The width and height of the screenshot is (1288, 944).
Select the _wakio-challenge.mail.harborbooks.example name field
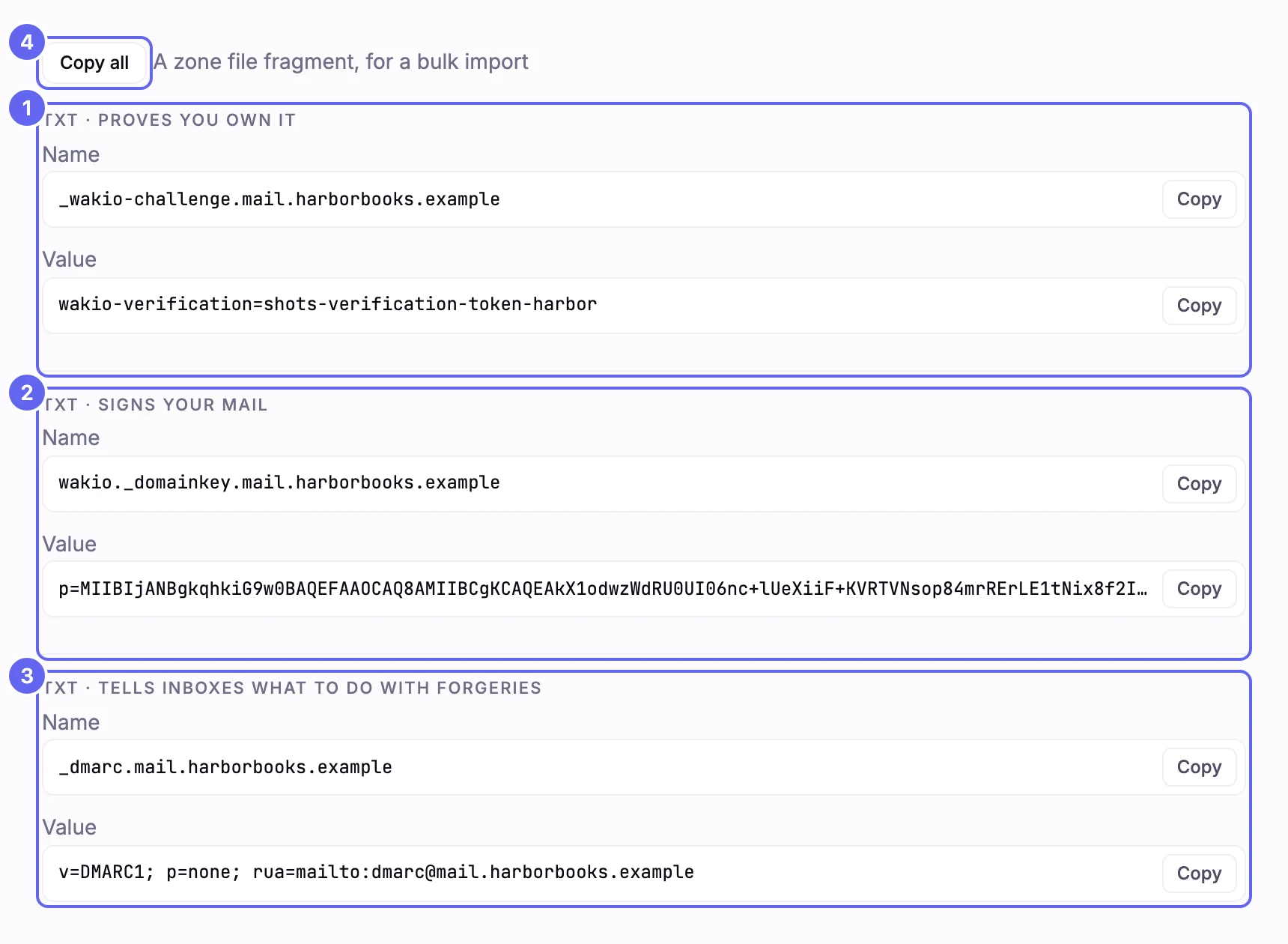[x=643, y=199]
